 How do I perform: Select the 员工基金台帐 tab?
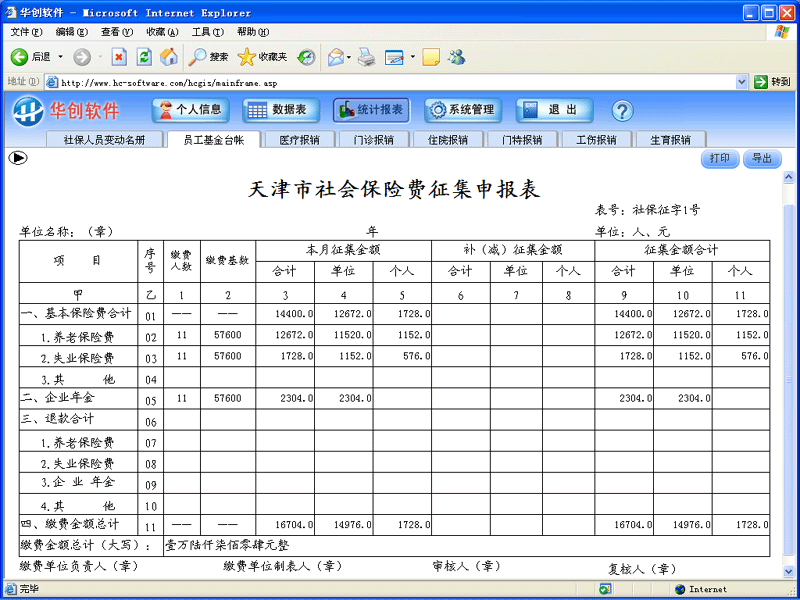214,140
